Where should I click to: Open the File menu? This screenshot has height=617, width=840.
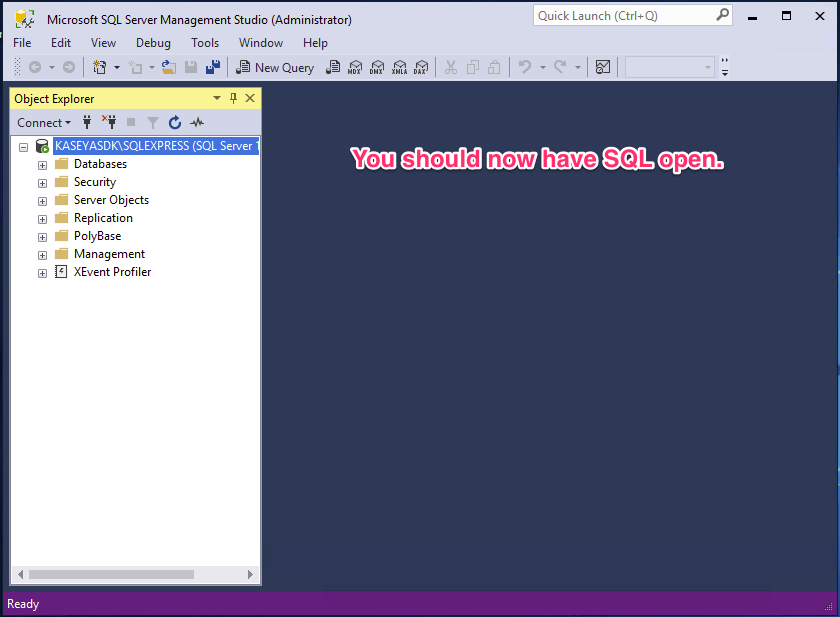point(22,43)
